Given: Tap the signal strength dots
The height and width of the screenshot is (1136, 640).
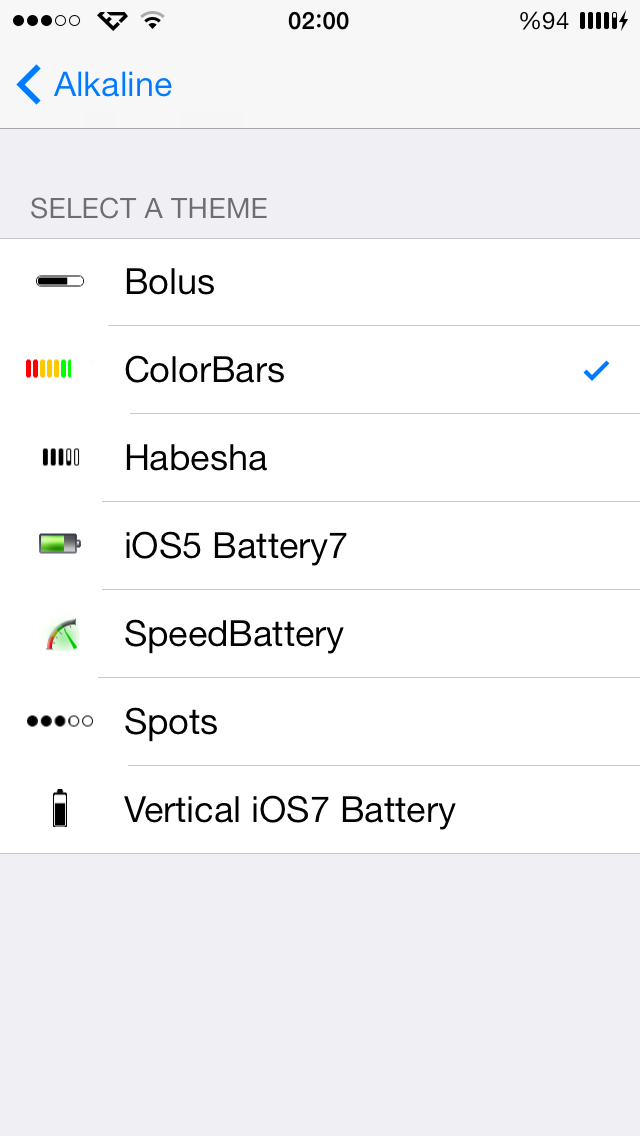Looking at the screenshot, I should [46, 20].
